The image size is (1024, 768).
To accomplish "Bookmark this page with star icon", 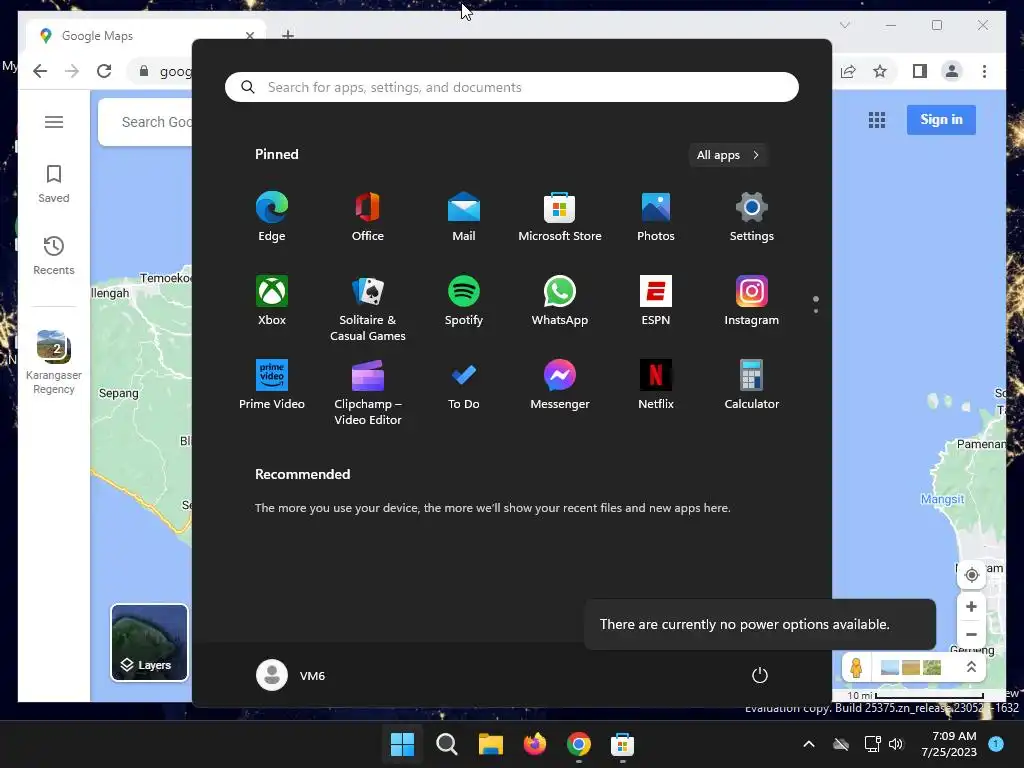I will [x=880, y=71].
